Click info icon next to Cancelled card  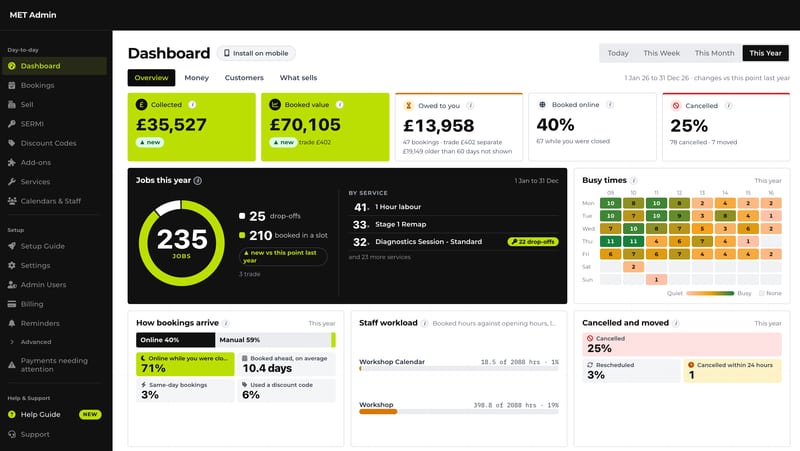(x=729, y=106)
